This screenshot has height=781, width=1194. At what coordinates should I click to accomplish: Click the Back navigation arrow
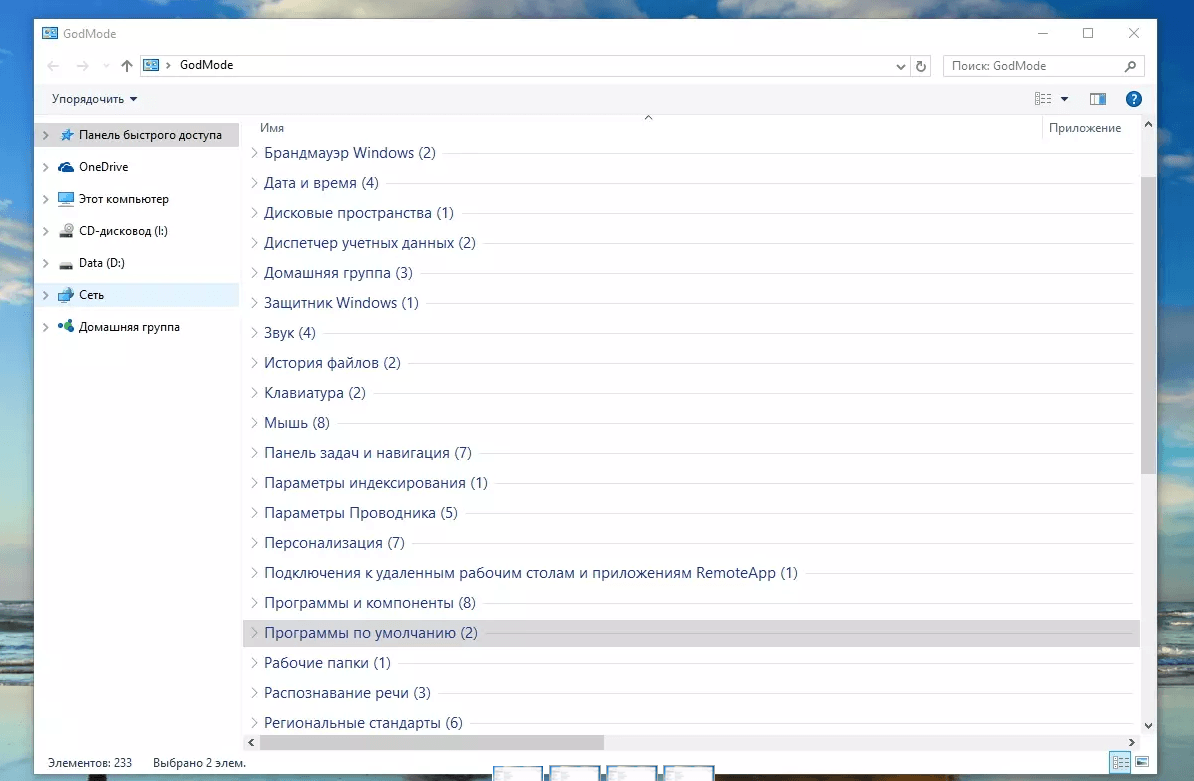tap(53, 65)
